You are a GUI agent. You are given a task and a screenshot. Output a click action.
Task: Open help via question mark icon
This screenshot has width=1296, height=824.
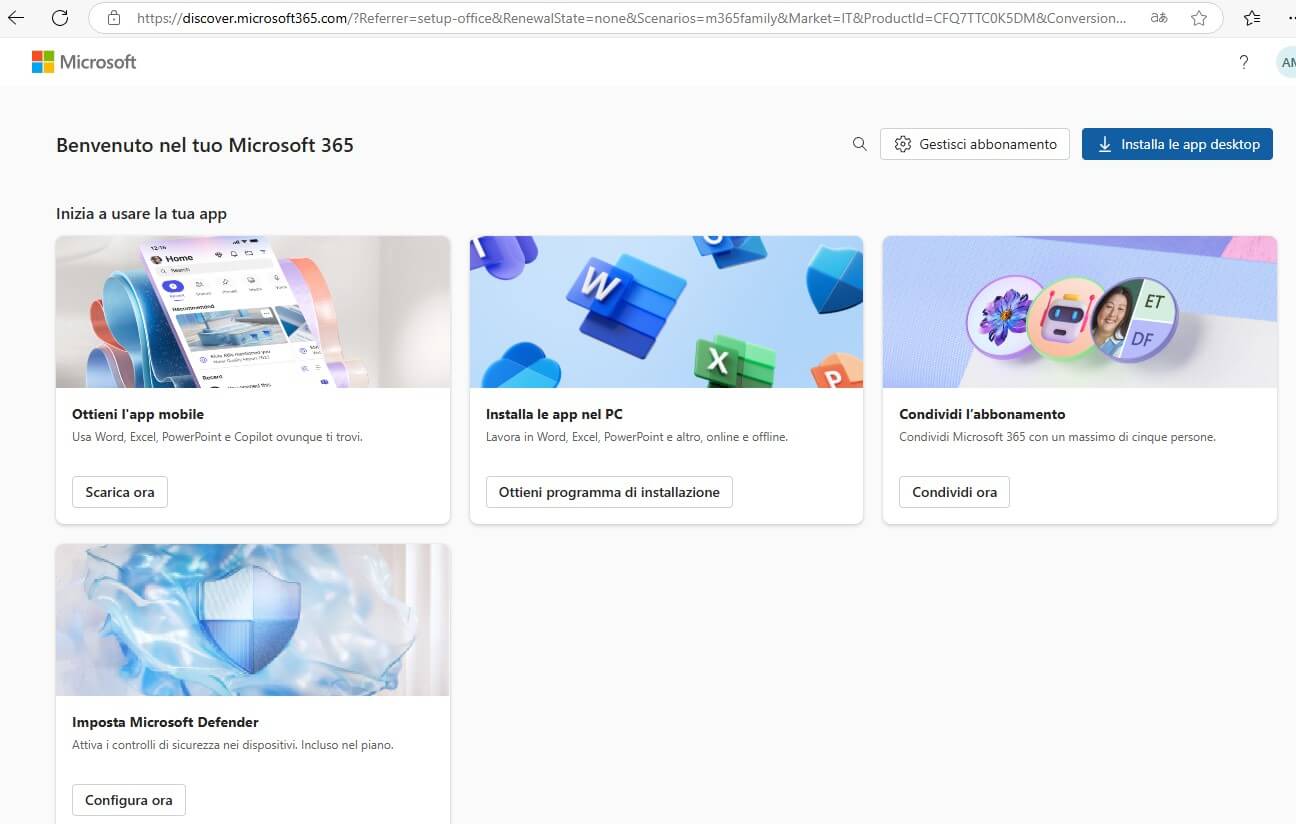coord(1243,62)
